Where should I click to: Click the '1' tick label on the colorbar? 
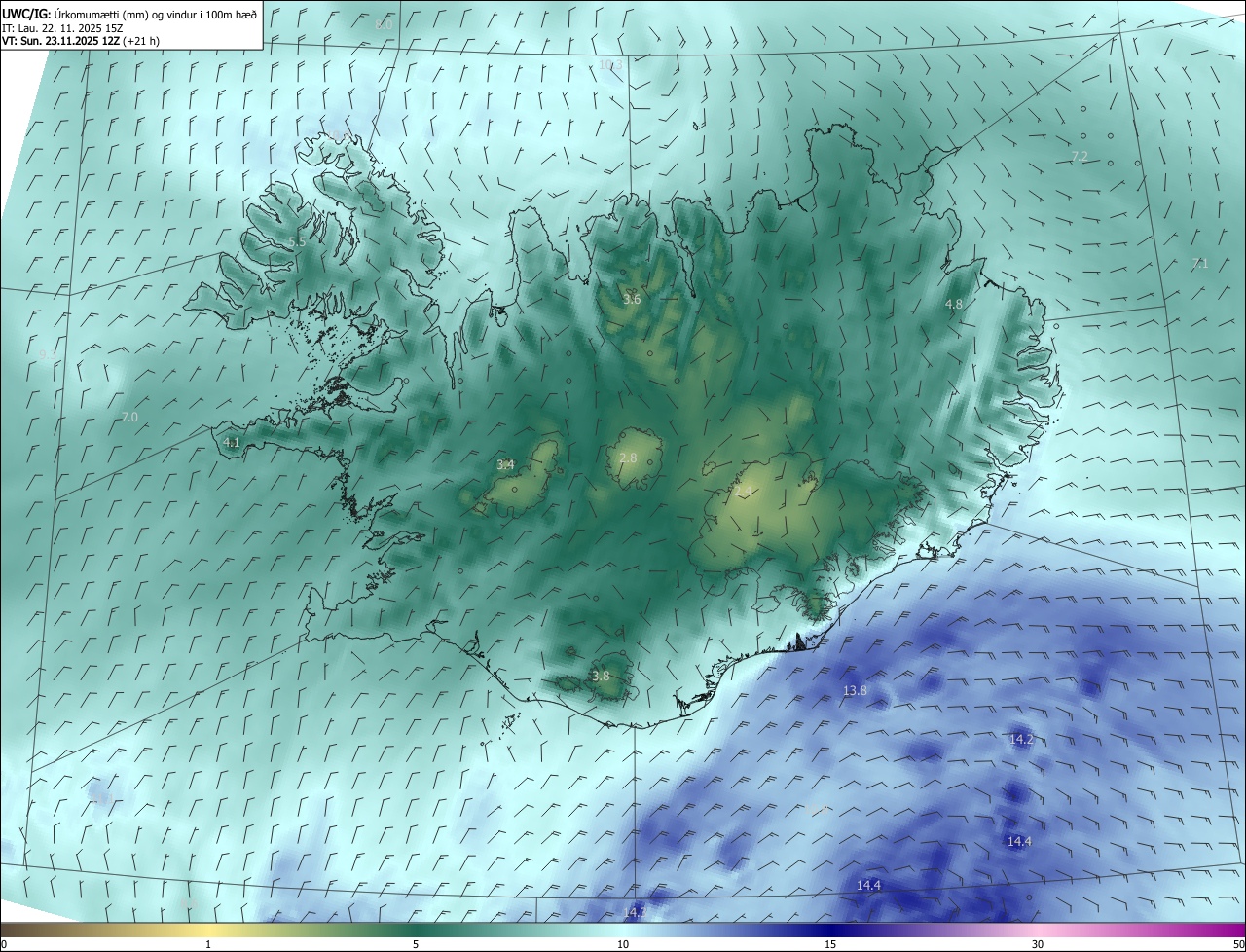tap(208, 944)
